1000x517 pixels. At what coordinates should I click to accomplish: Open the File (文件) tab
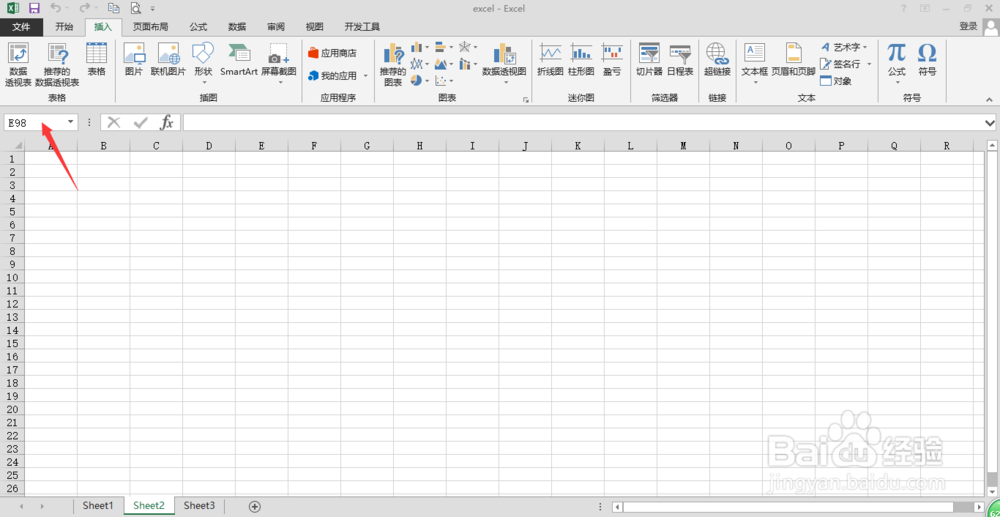(21, 27)
